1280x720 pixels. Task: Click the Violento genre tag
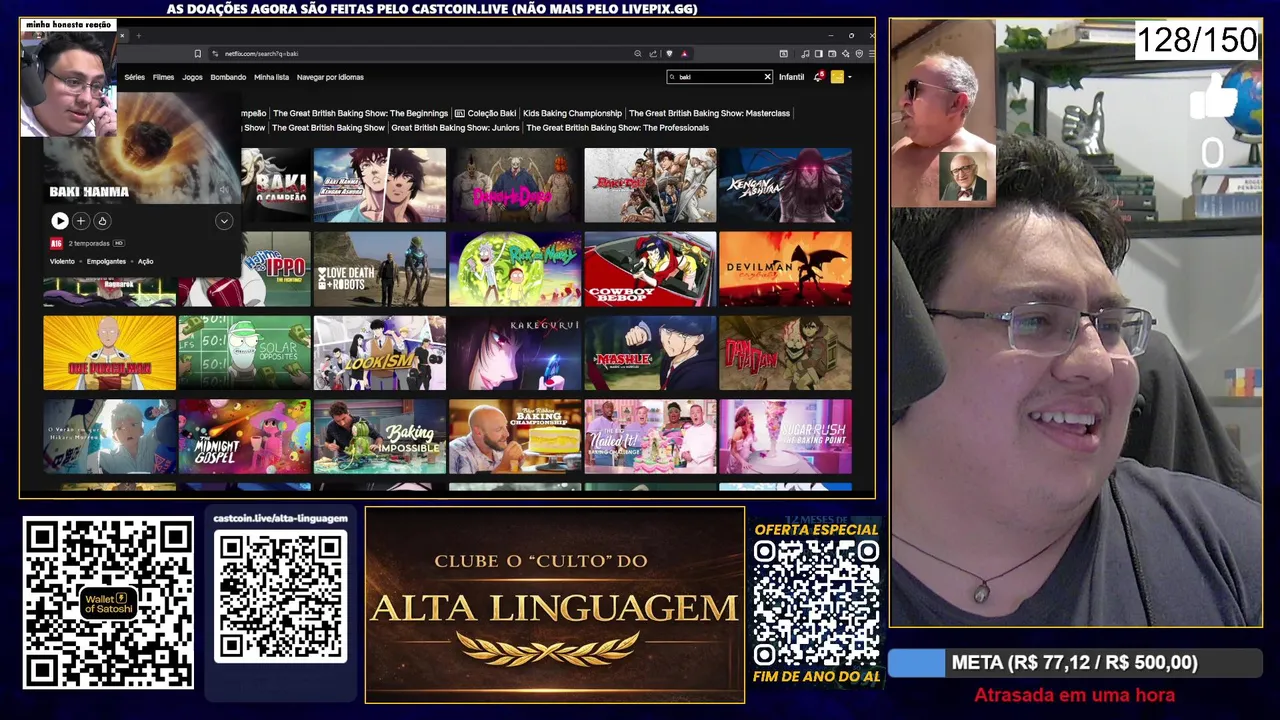tap(62, 262)
